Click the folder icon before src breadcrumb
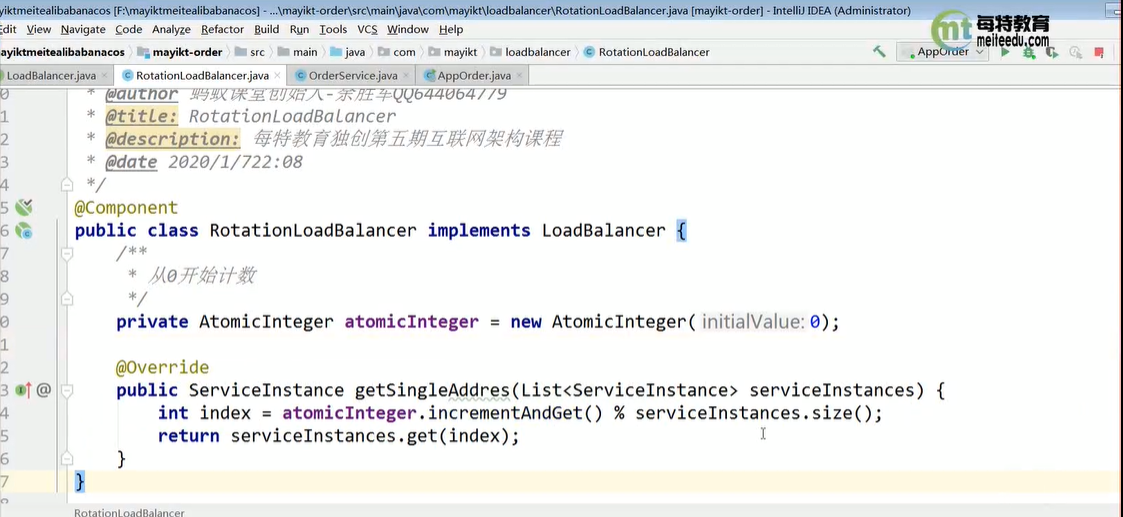 [239, 52]
